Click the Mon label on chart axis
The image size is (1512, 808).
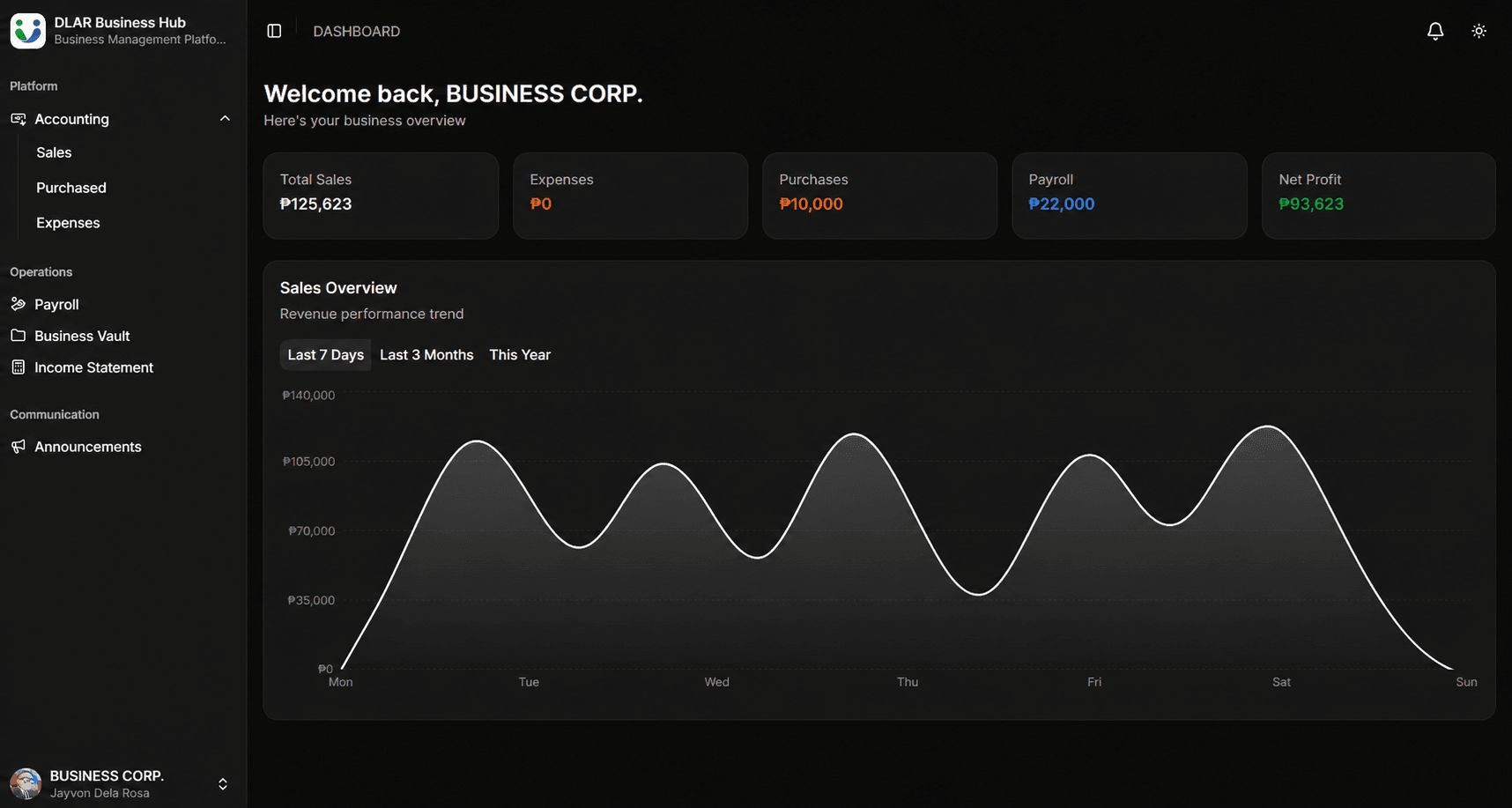tap(341, 682)
